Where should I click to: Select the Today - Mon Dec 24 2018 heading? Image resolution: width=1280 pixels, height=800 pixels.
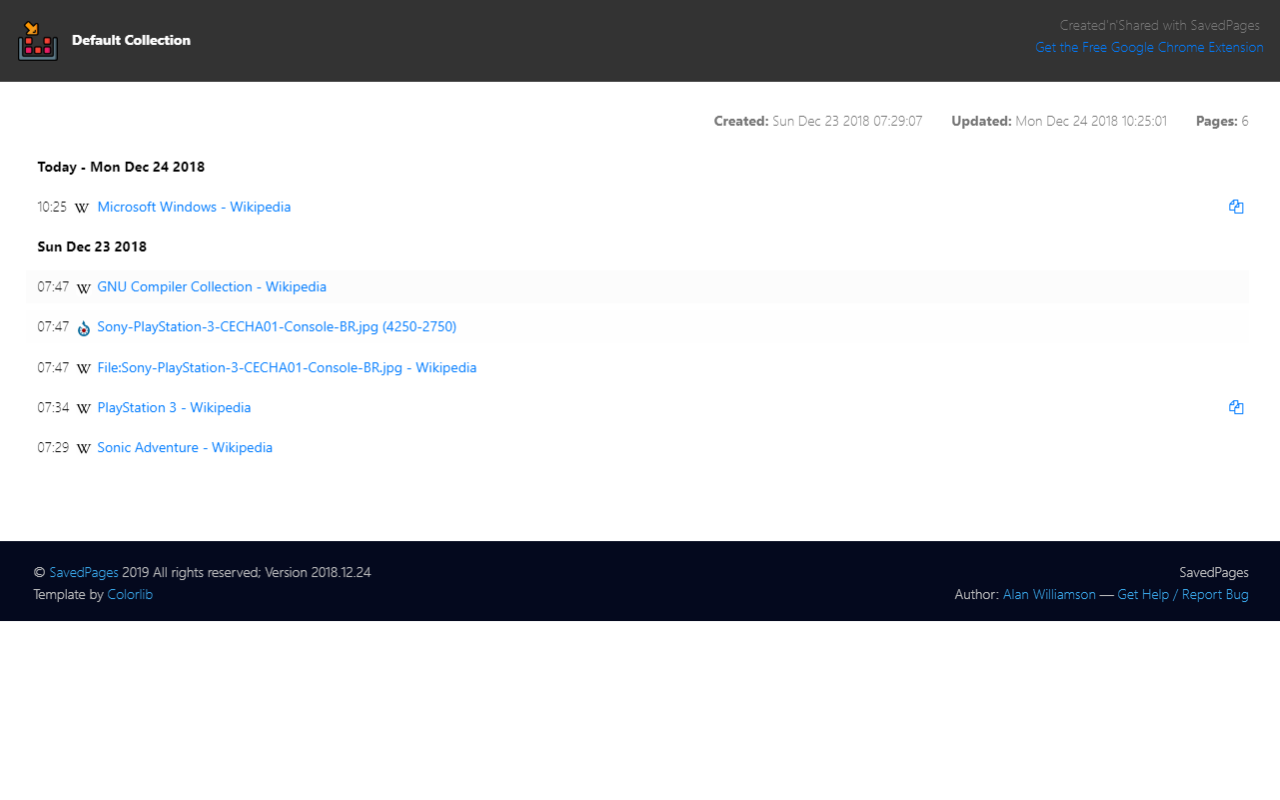coord(121,167)
